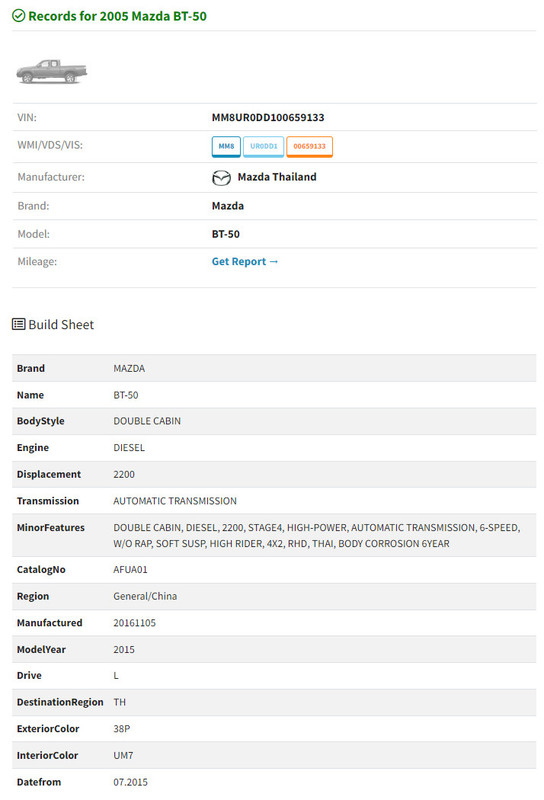Click the 'DestinationRegion' row label
The image size is (544, 800).
pyautogui.click(x=60, y=703)
